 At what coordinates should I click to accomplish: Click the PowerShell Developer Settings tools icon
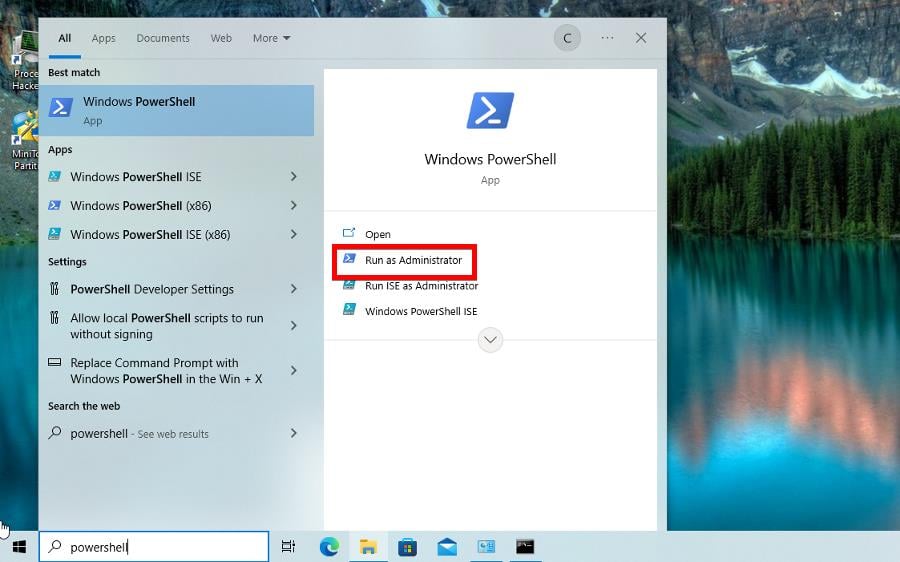pyautogui.click(x=55, y=288)
